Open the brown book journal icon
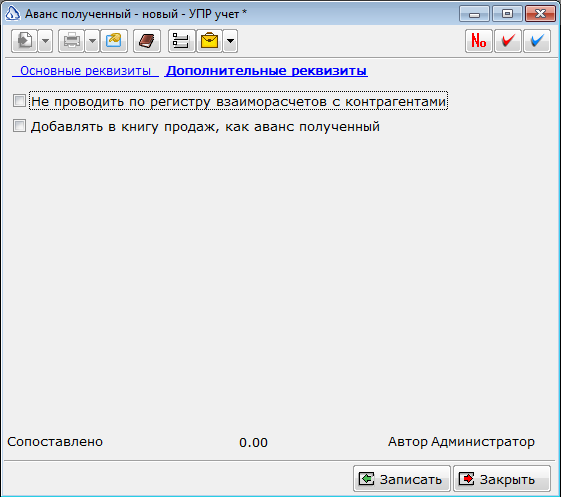Viewport: 561px width, 497px height. pyautogui.click(x=147, y=41)
